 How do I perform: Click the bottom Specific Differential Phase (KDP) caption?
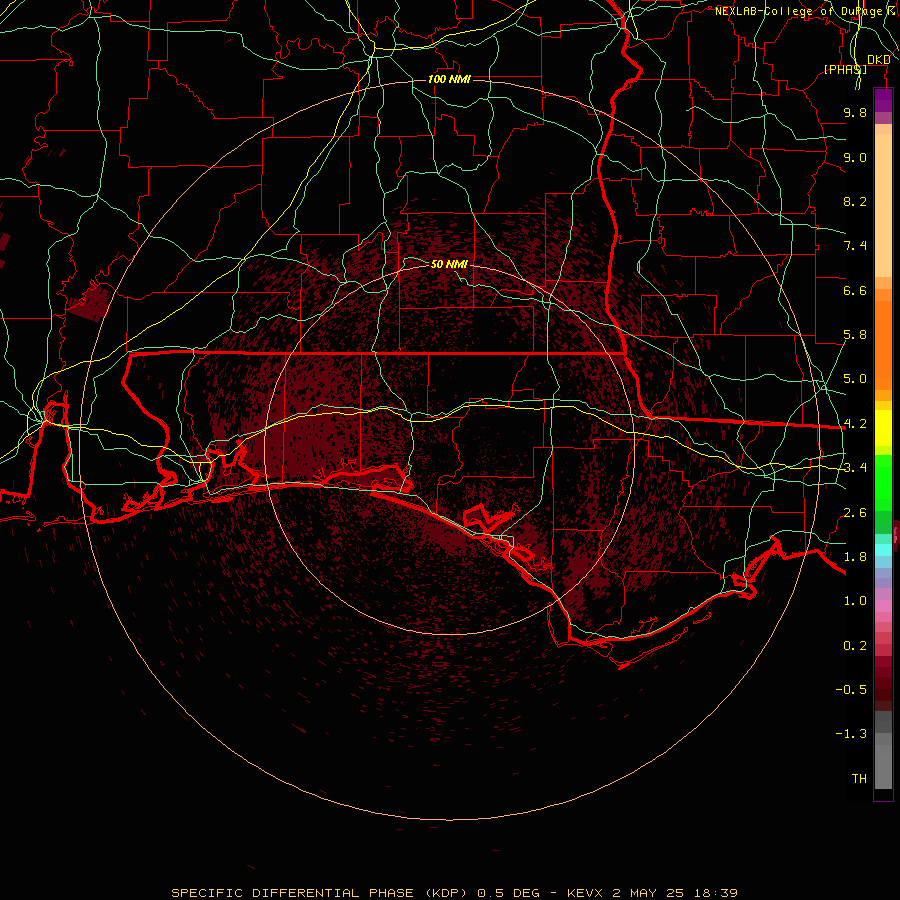454,893
